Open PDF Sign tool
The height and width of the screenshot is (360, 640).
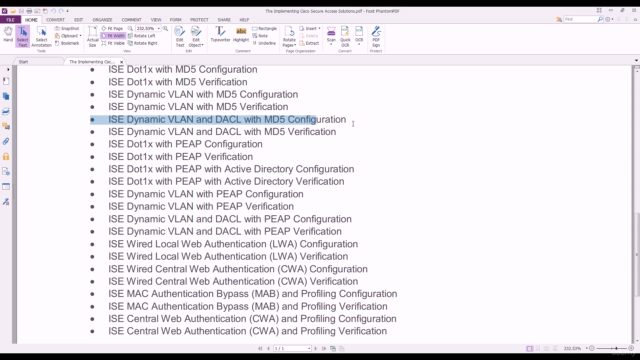[376, 36]
